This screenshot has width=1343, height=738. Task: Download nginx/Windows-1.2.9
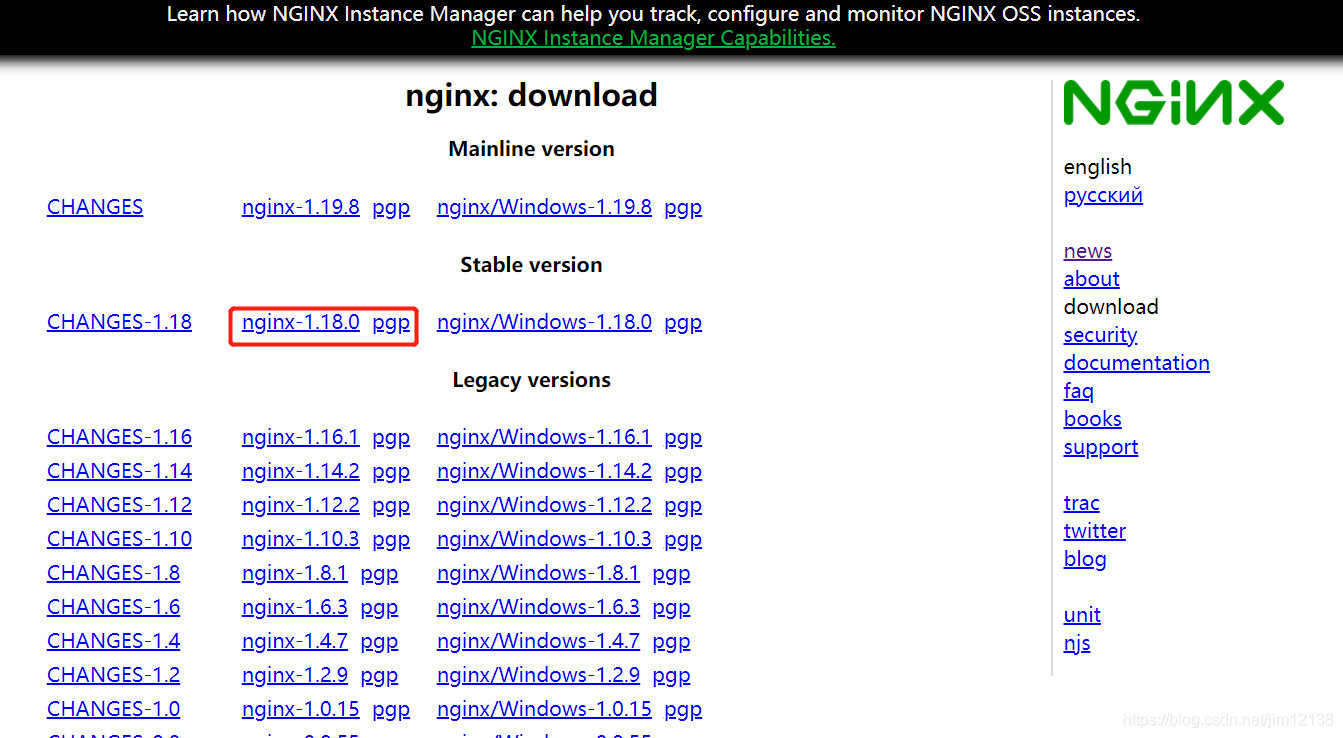(538, 675)
